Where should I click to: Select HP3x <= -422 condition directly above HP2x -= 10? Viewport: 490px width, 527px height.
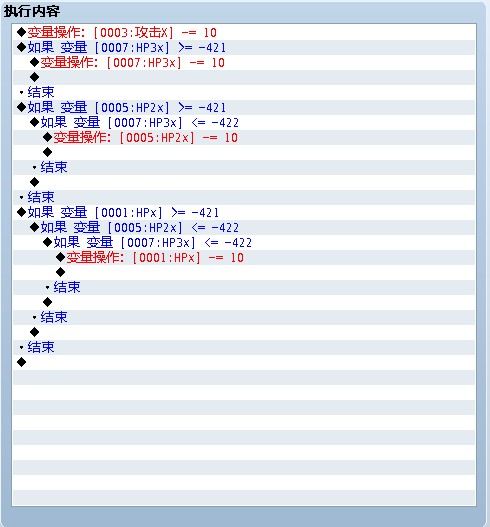point(244,122)
